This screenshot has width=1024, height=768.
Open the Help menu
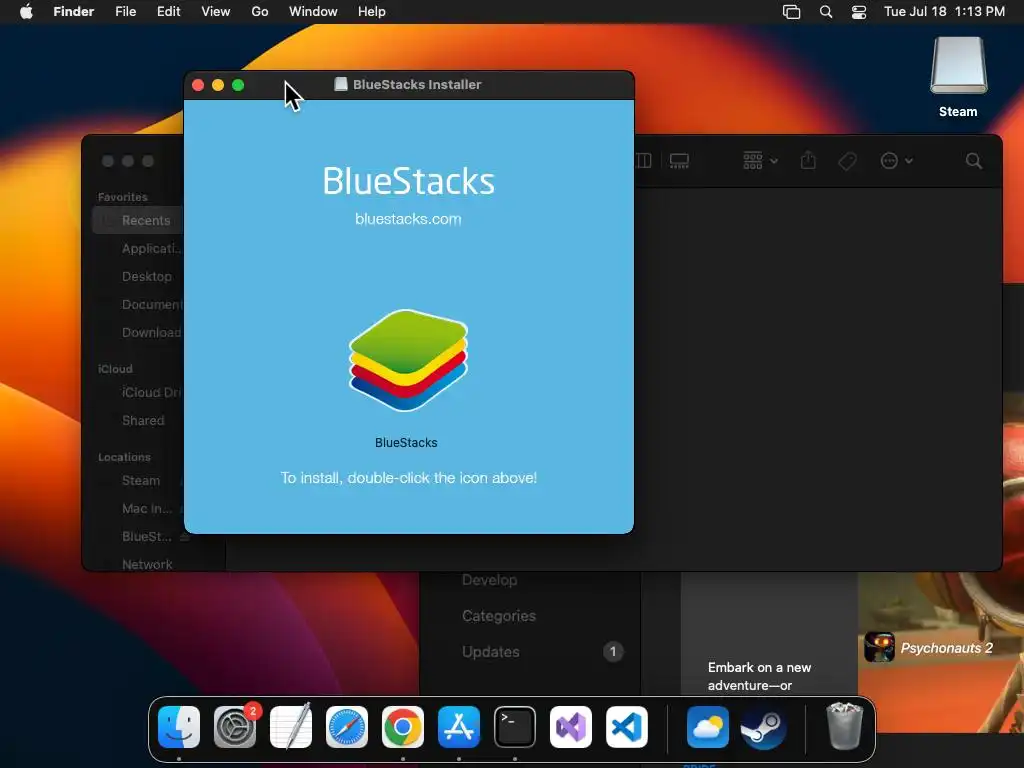coord(372,12)
